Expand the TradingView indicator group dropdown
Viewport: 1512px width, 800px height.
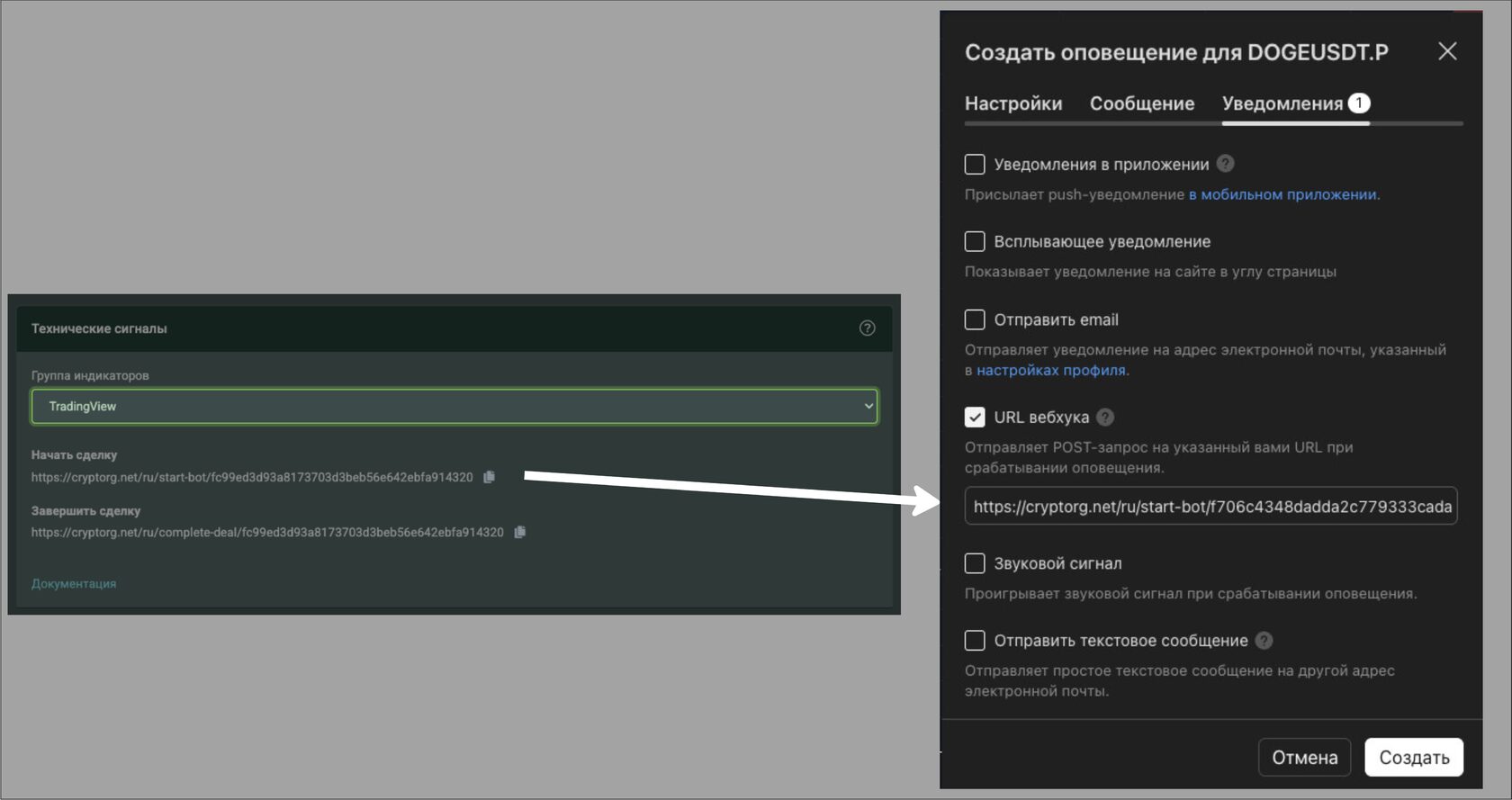pyautogui.click(x=454, y=407)
